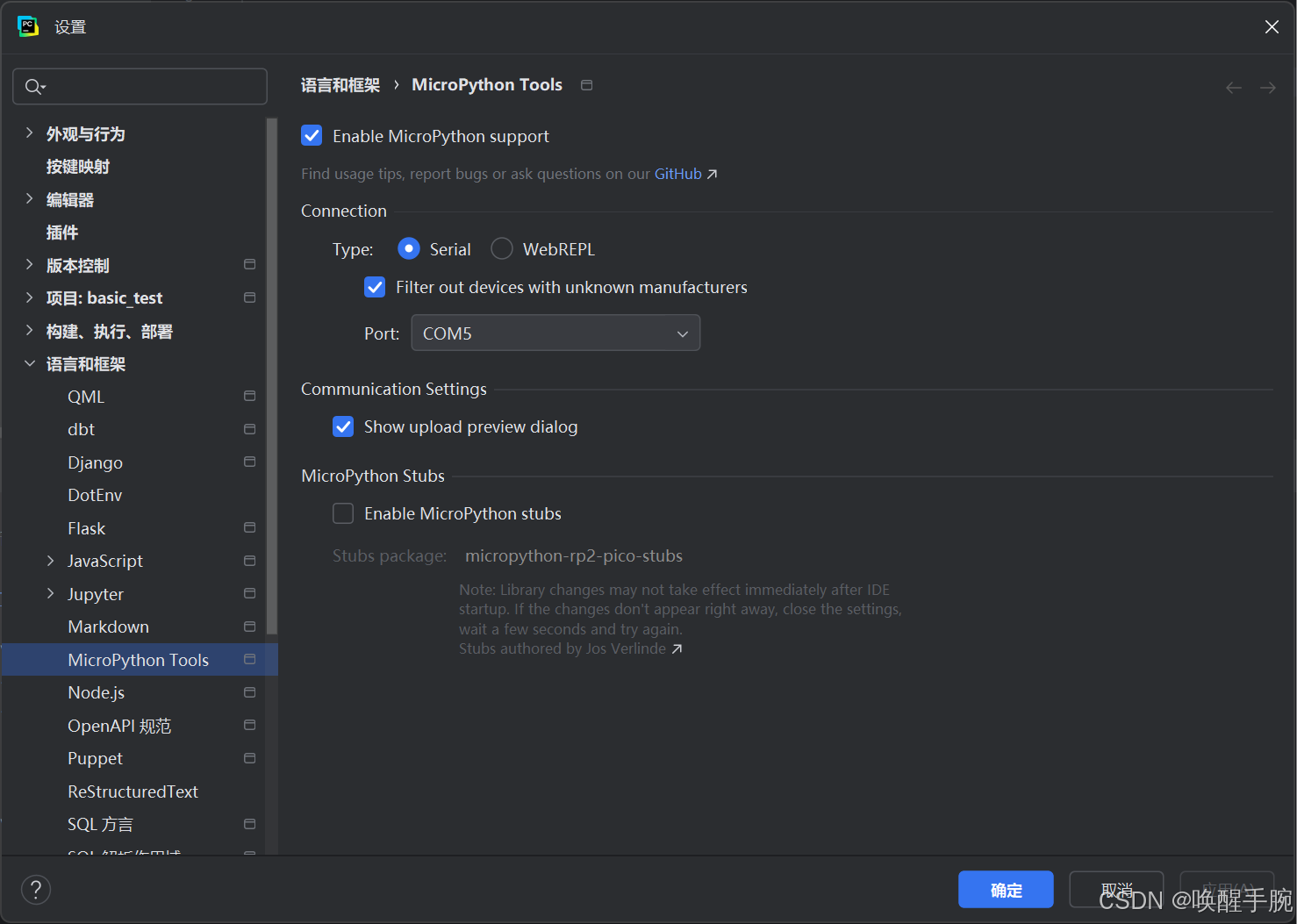This screenshot has width=1297, height=924.
Task: Click the search magnifier icon
Action: [34, 86]
